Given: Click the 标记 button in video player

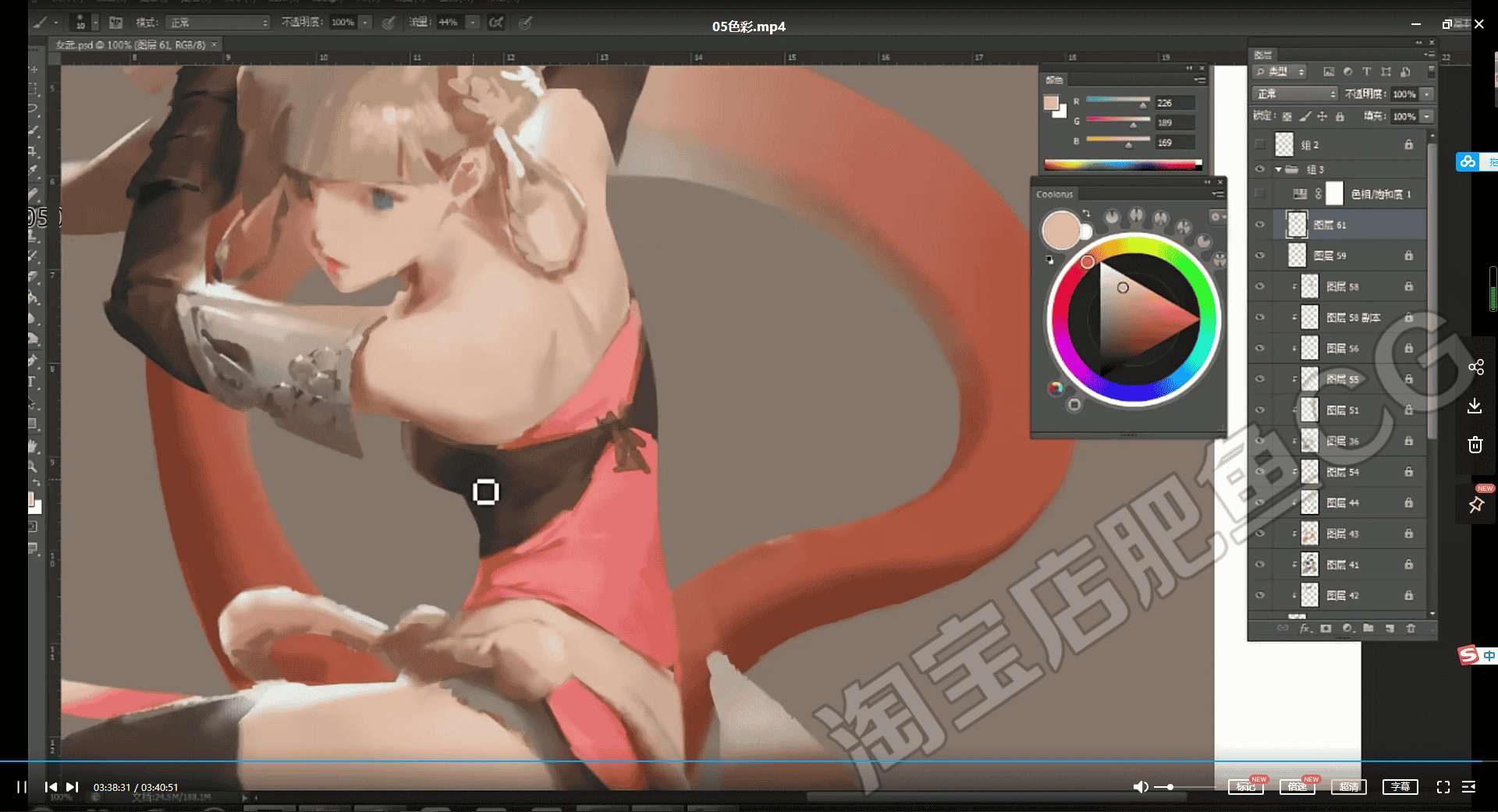Looking at the screenshot, I should 1245,787.
